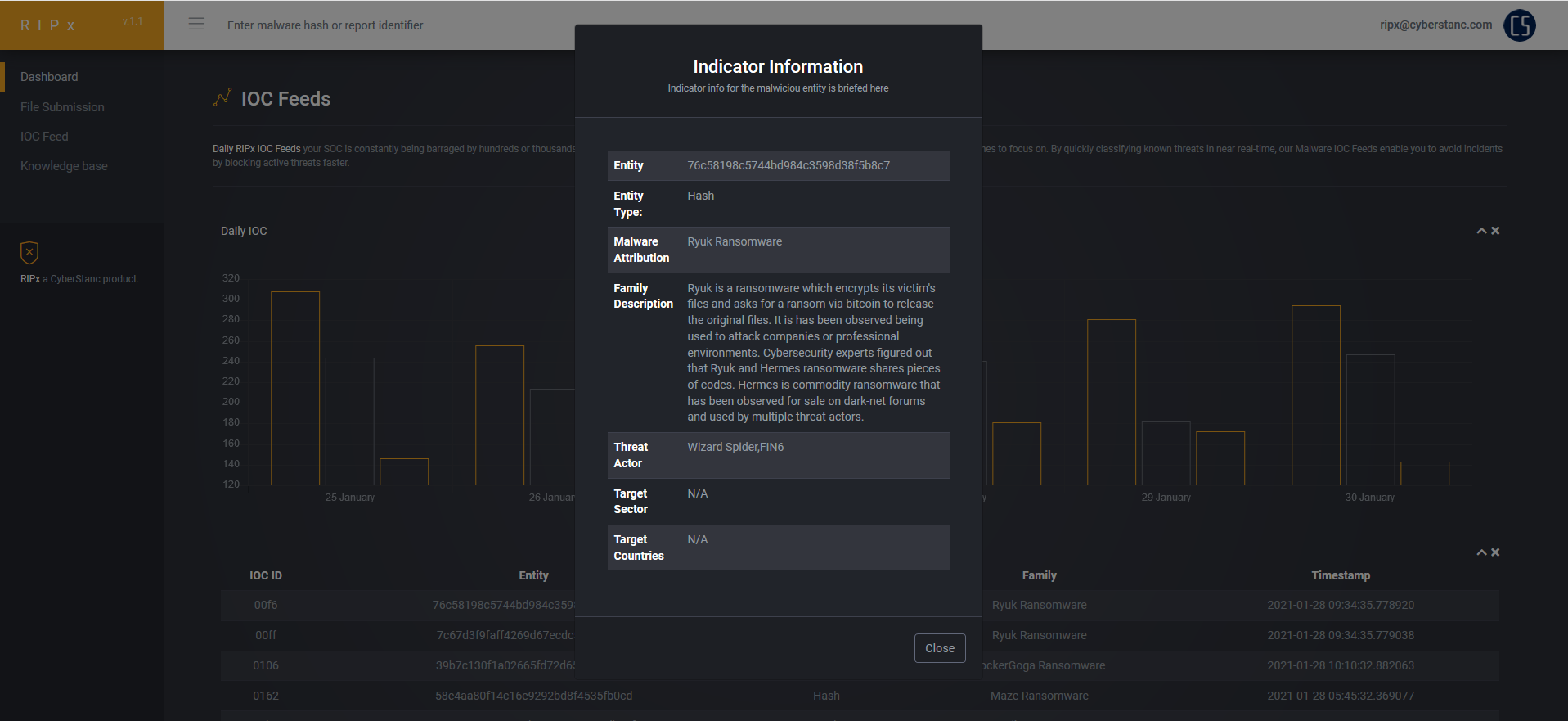Image resolution: width=1568 pixels, height=721 pixels.
Task: Click the IOC Feeds chart icon
Action: 222,98
